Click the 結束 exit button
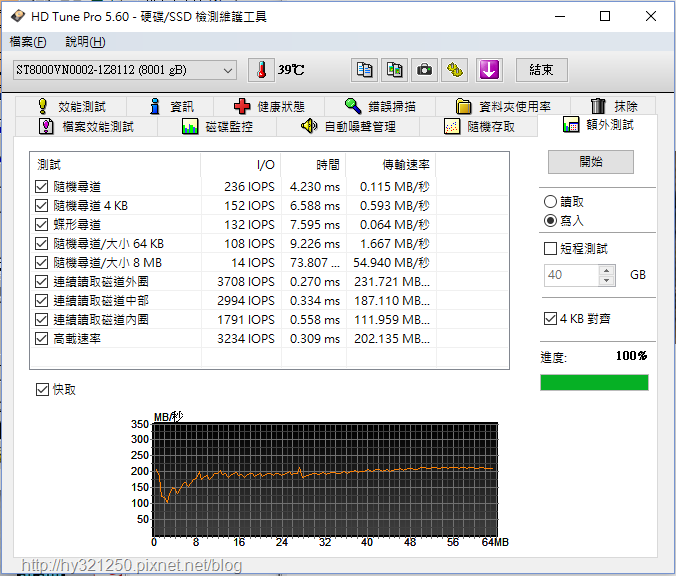 pyautogui.click(x=541, y=70)
